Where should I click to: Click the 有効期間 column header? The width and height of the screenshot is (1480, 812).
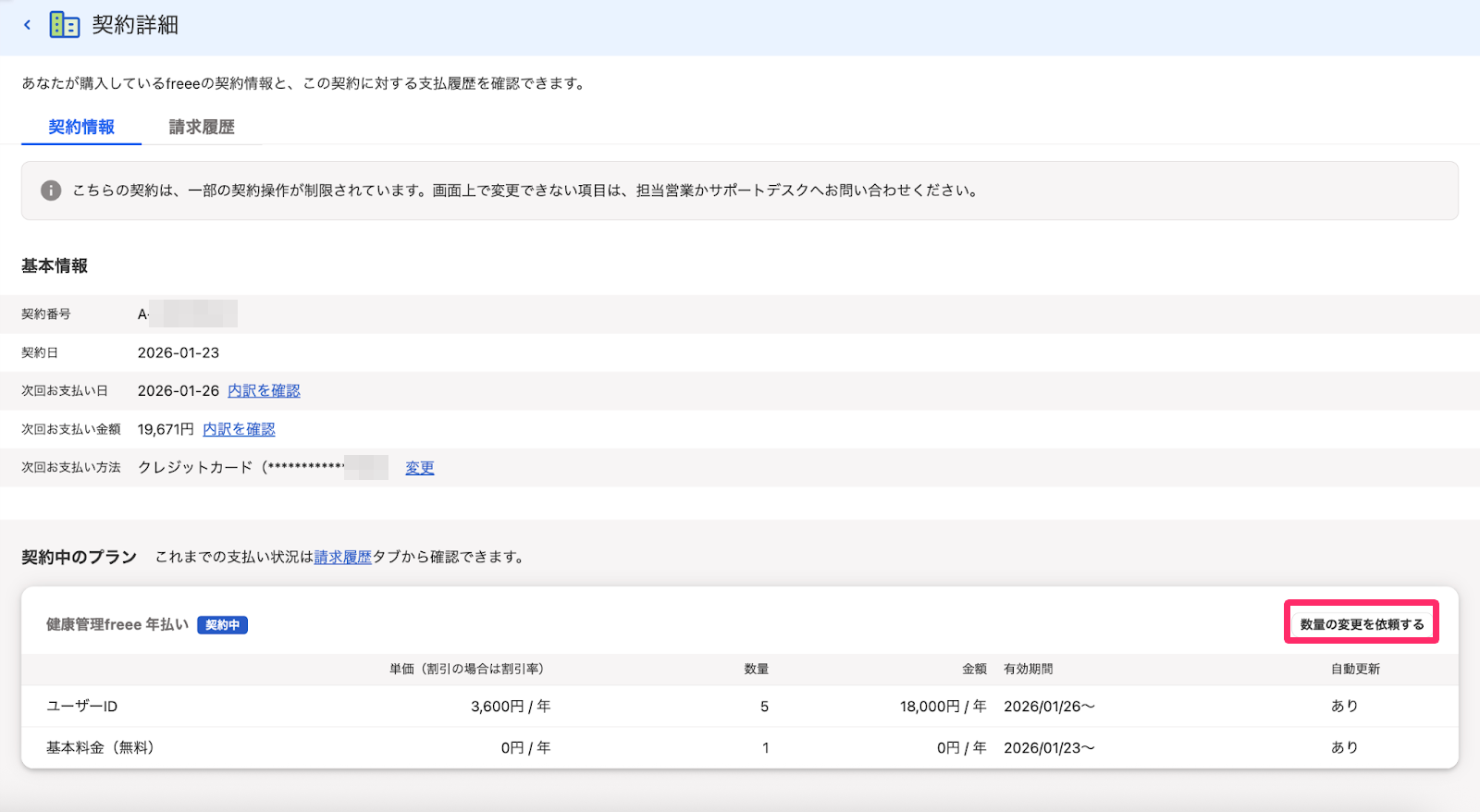[1029, 669]
